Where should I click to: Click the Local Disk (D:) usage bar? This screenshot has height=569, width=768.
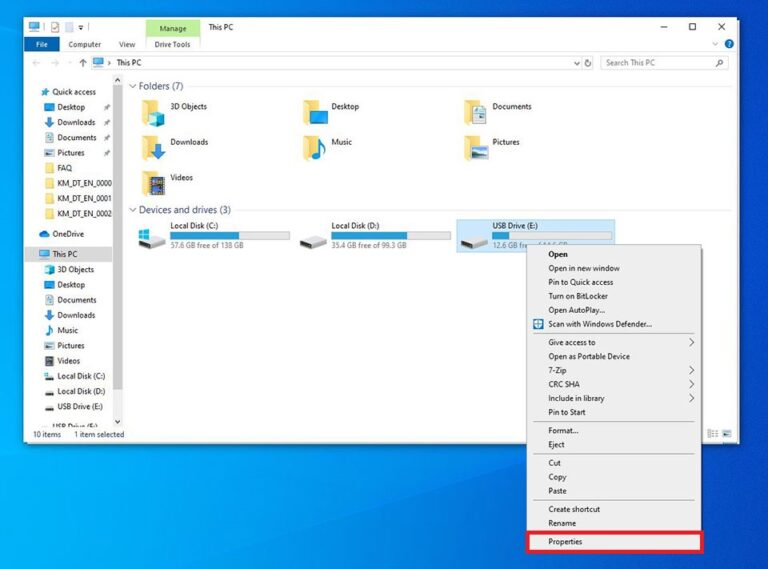click(391, 236)
